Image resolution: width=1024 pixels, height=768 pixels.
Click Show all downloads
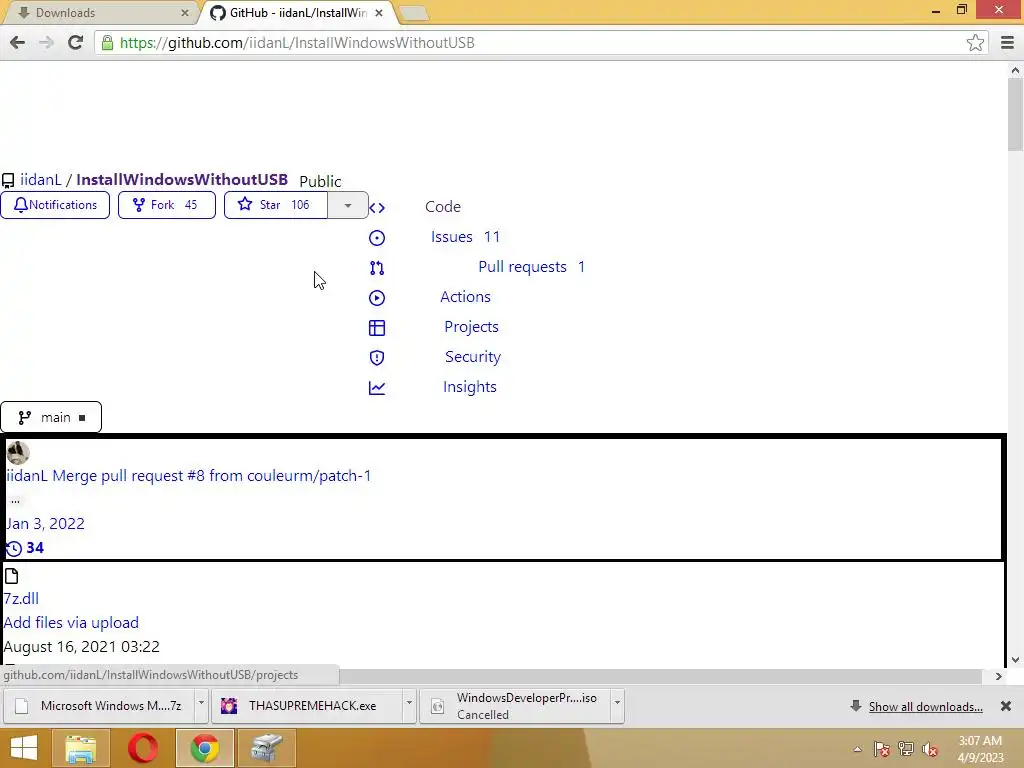[x=925, y=707]
